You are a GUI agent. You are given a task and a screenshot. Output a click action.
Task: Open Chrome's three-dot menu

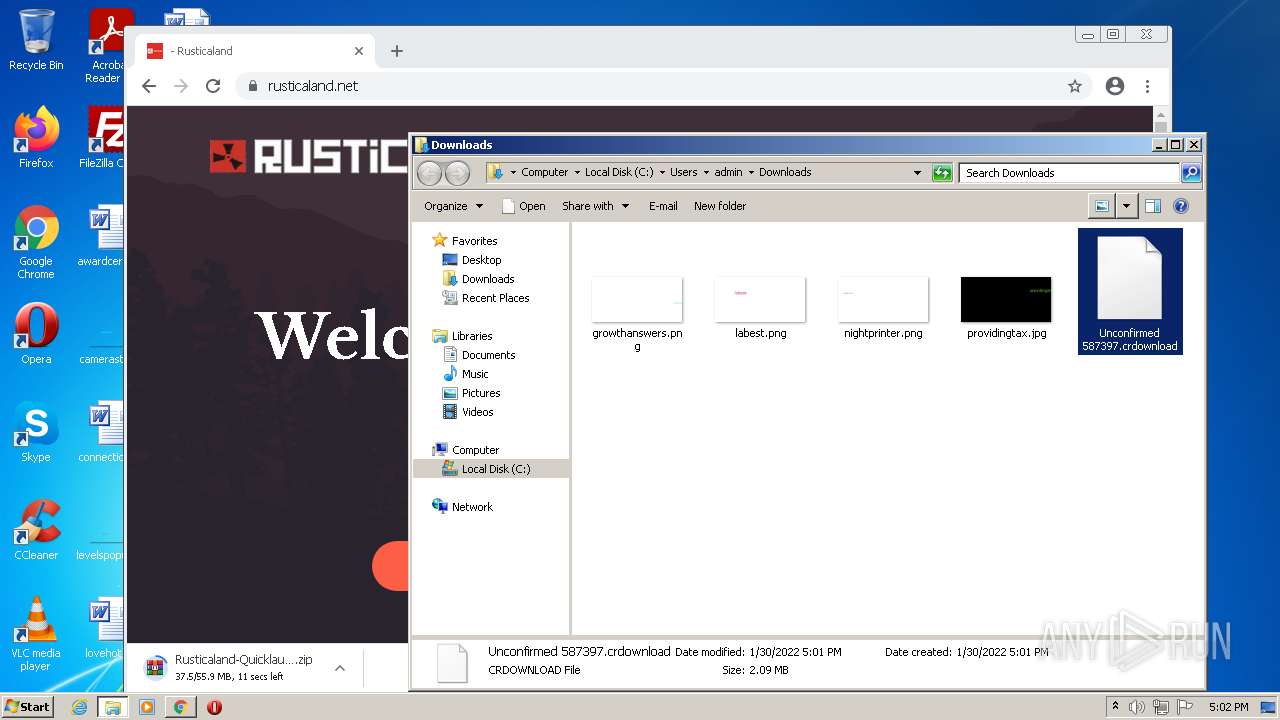1147,86
